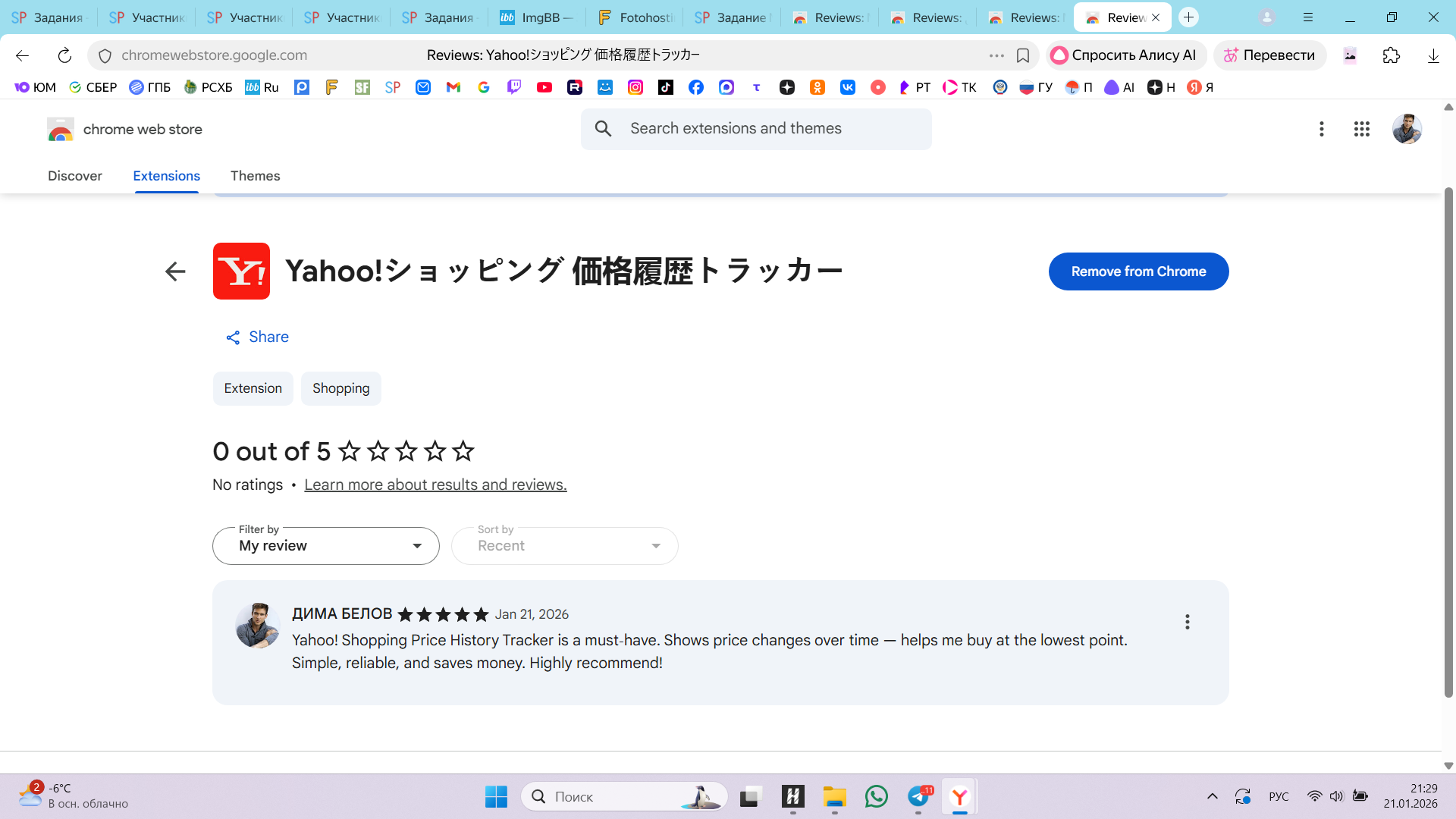The height and width of the screenshot is (819, 1456).
Task: Open downloads arrow icon in toolbar
Action: point(1432,55)
